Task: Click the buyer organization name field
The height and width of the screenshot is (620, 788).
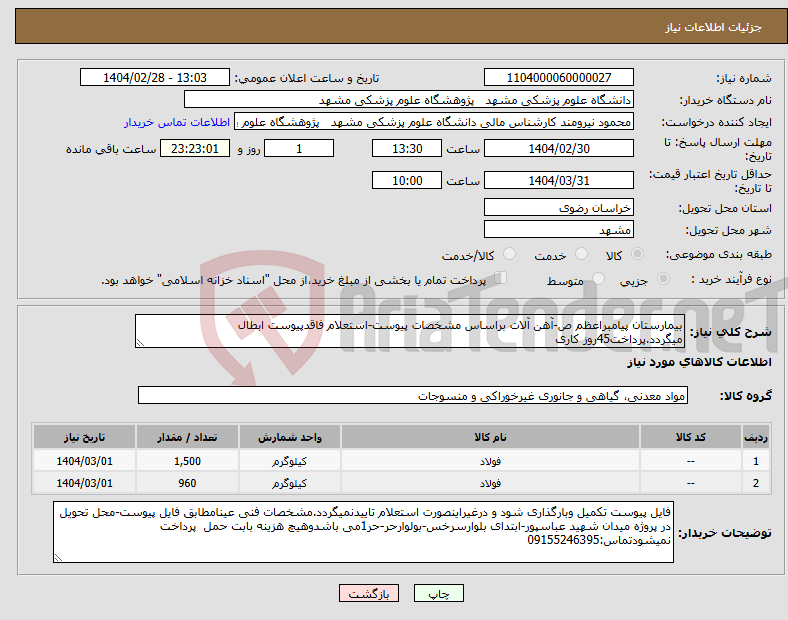Action: [x=409, y=99]
